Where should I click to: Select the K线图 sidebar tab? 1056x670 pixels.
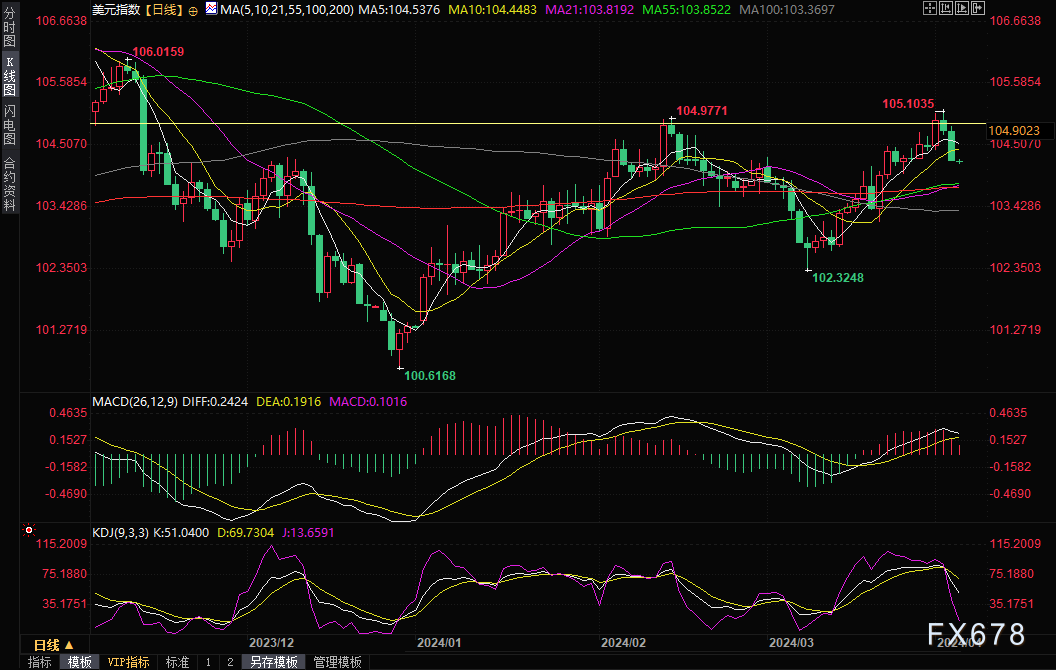tap(10, 79)
